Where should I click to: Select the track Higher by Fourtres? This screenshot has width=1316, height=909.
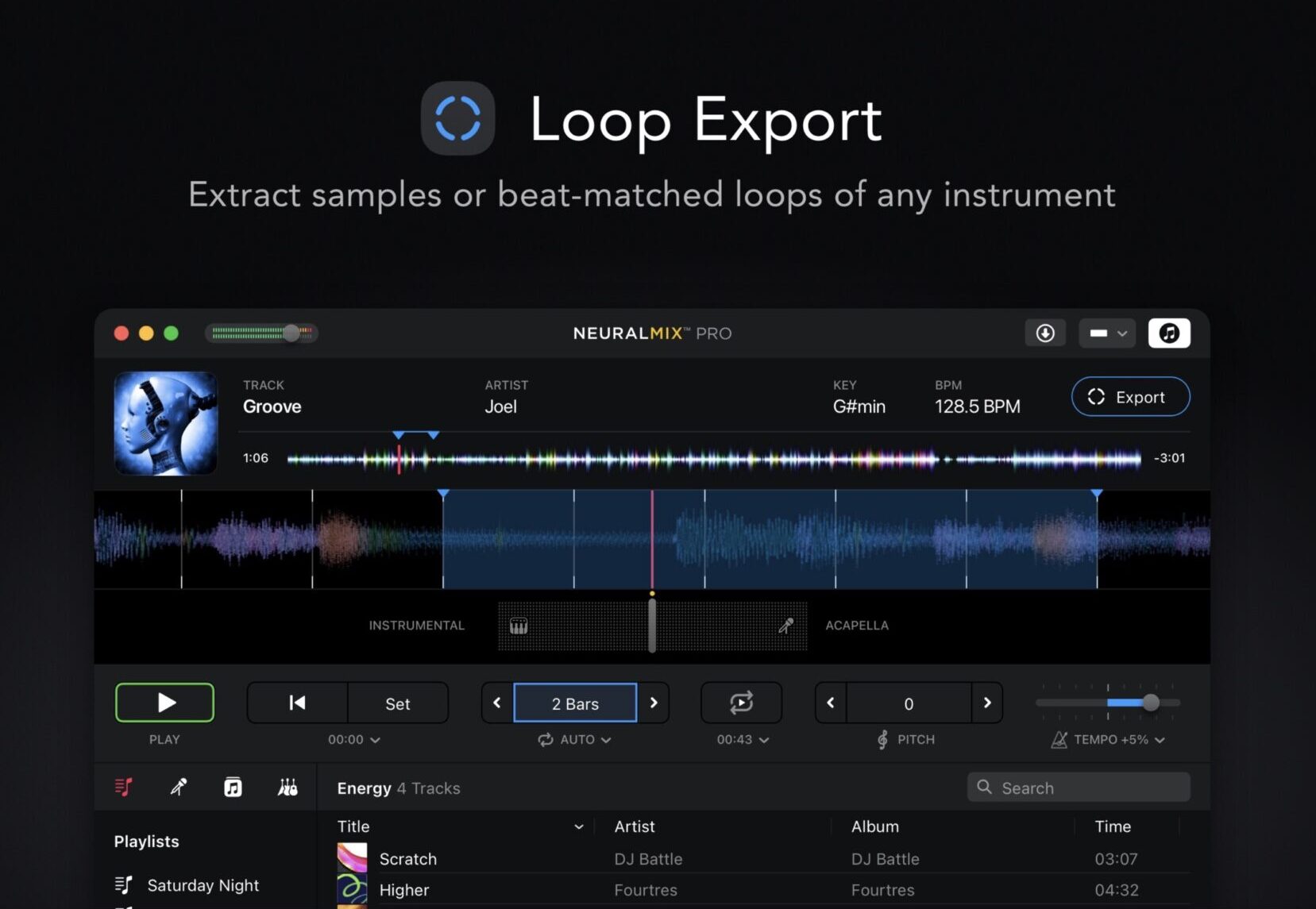(403, 889)
